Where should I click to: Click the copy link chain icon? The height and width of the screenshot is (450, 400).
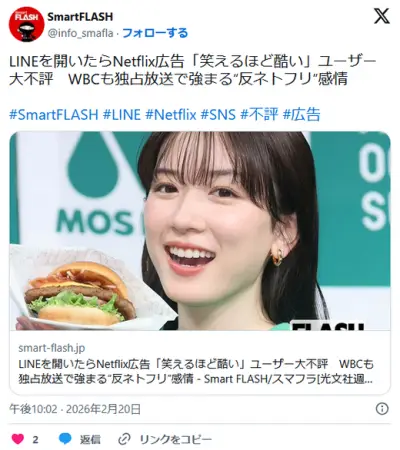[124, 439]
